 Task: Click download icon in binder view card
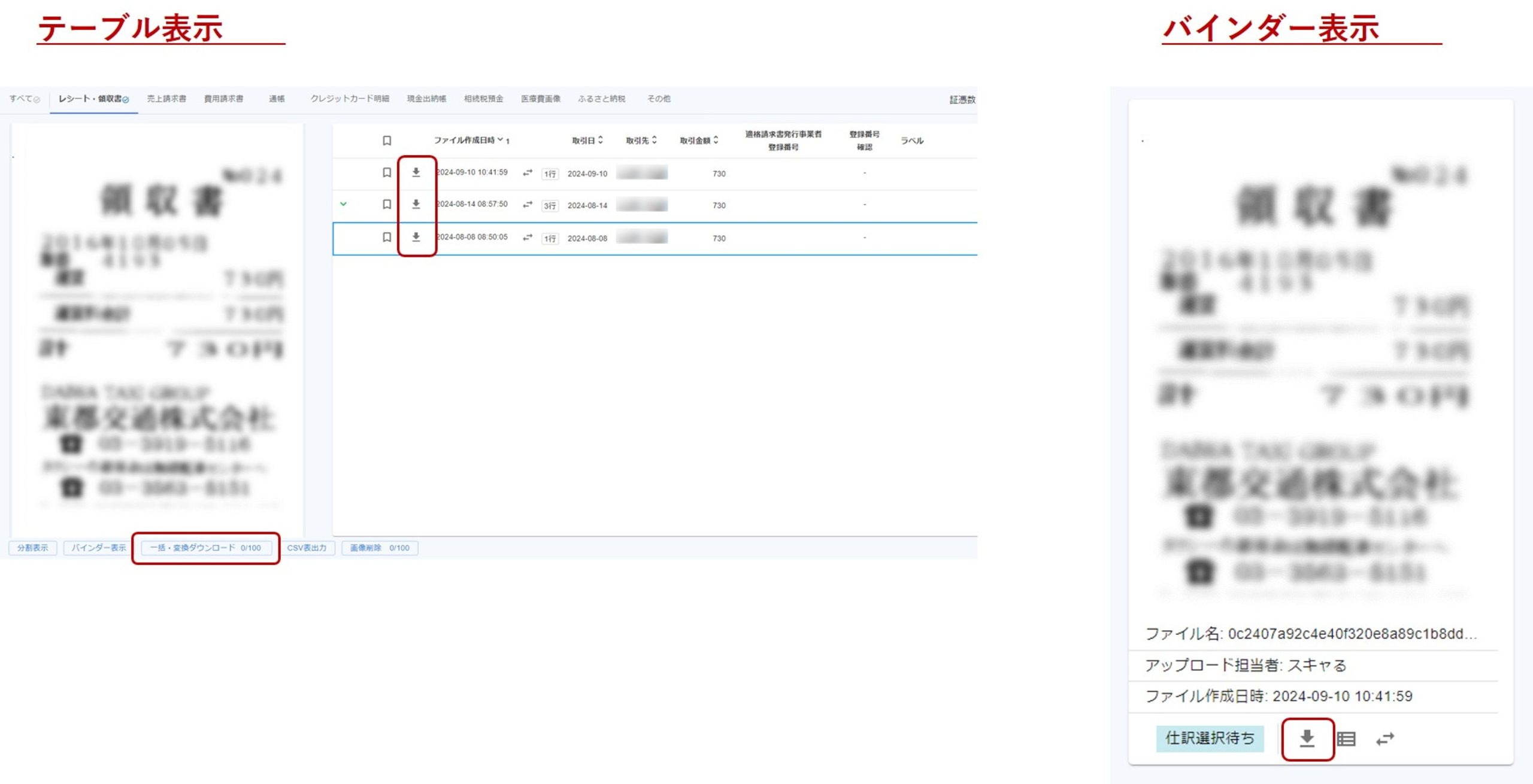pyautogui.click(x=1307, y=739)
